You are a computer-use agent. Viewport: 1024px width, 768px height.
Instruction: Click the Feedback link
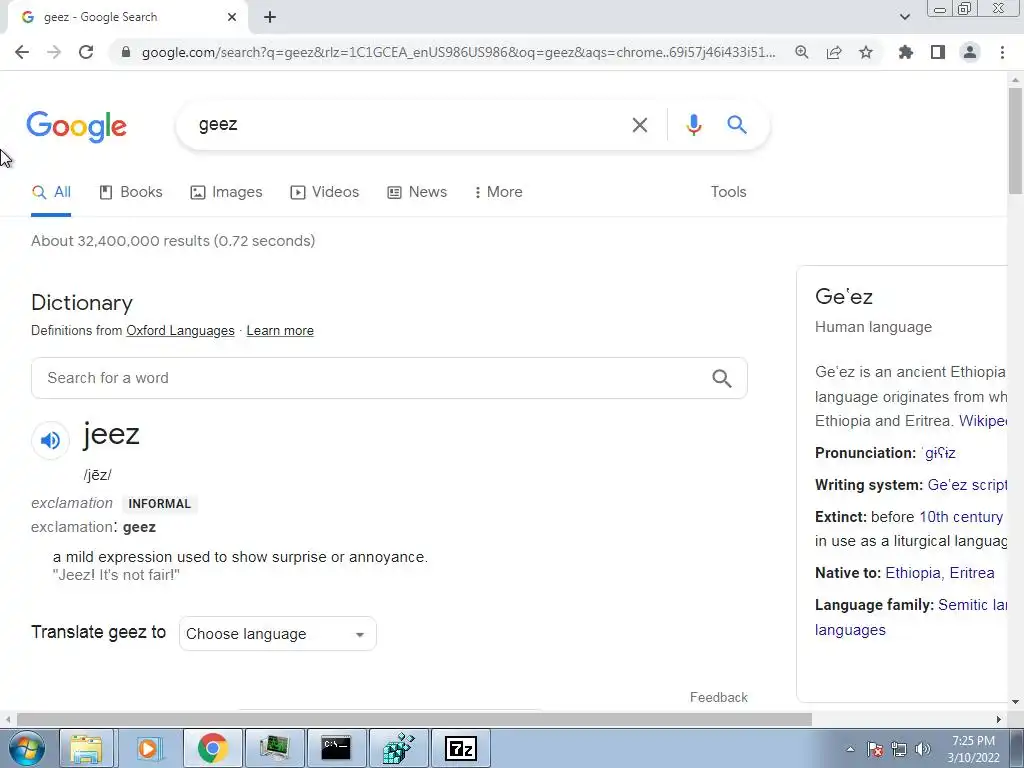click(x=718, y=697)
